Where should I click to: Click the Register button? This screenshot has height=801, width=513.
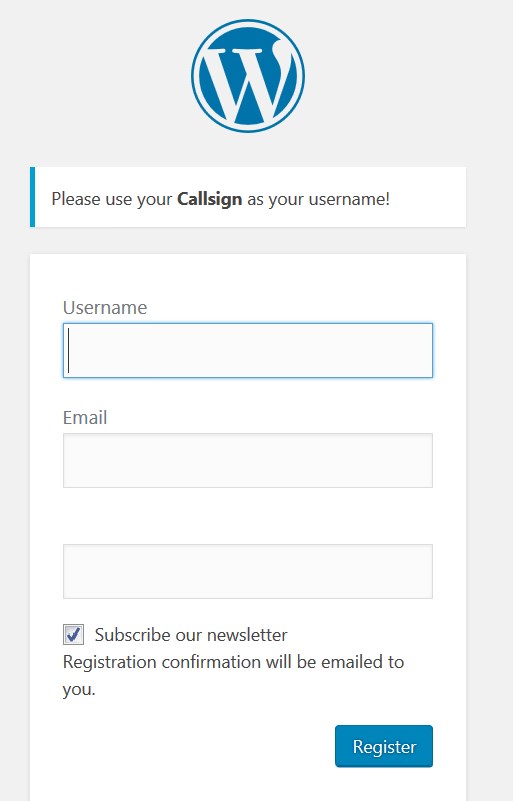pos(384,746)
